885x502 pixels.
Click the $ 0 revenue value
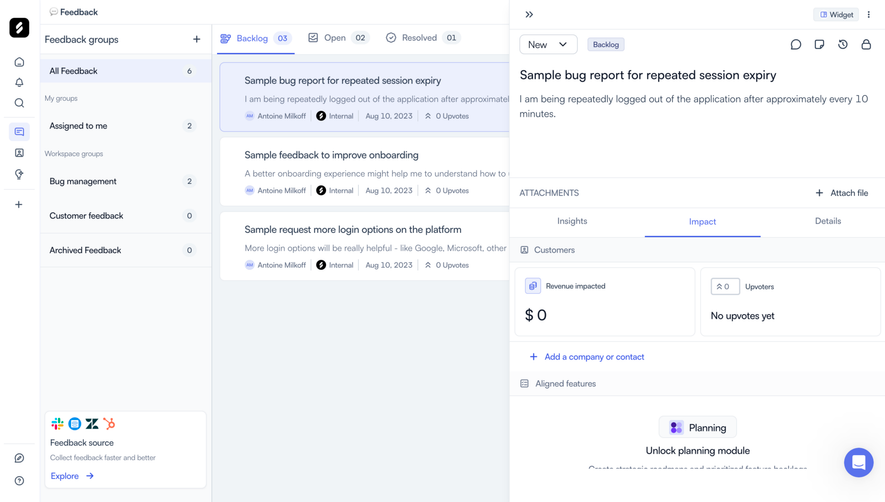point(536,315)
